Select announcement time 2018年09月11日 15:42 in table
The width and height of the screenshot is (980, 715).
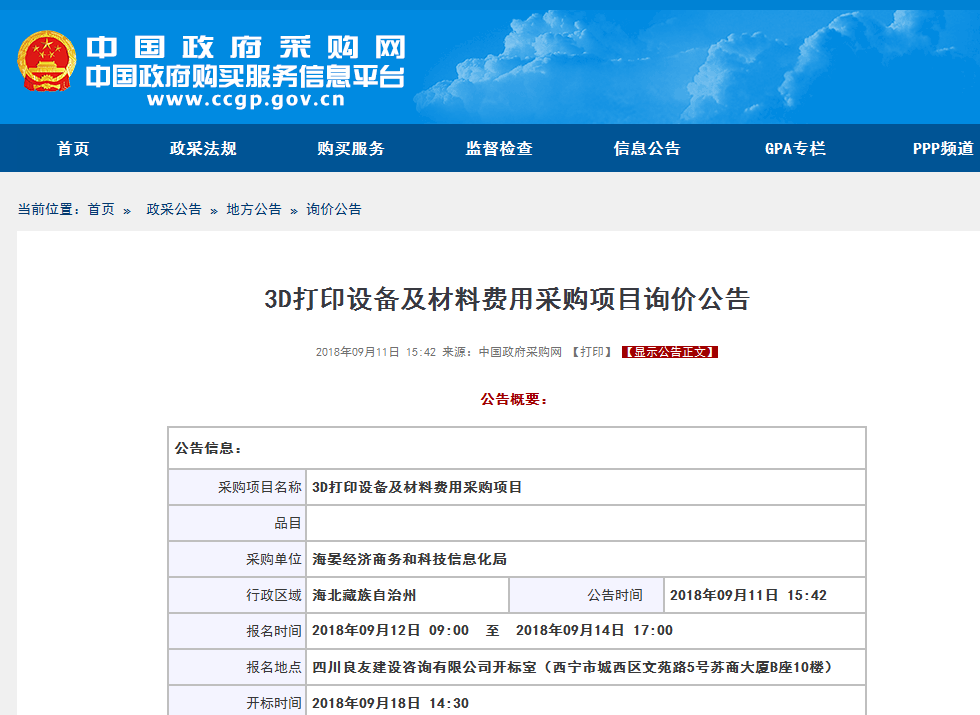[x=748, y=595]
